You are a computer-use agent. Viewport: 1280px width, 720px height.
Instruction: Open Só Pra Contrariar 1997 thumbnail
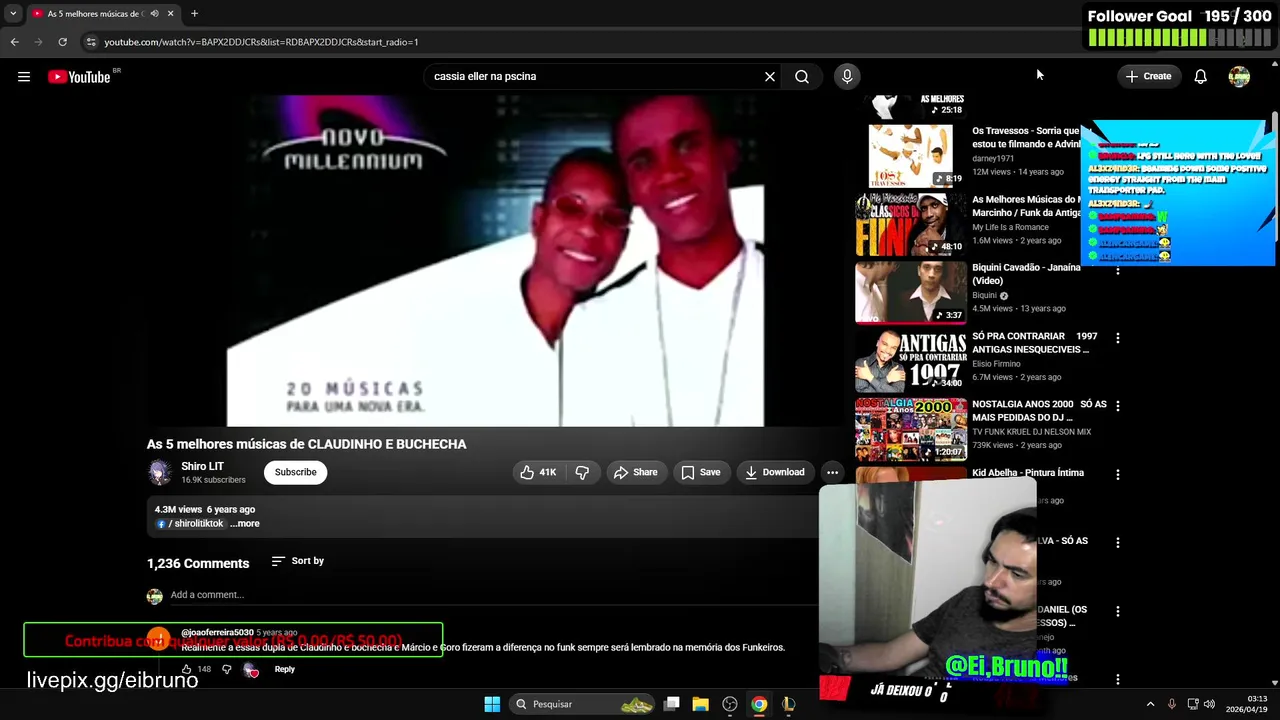[x=911, y=360]
